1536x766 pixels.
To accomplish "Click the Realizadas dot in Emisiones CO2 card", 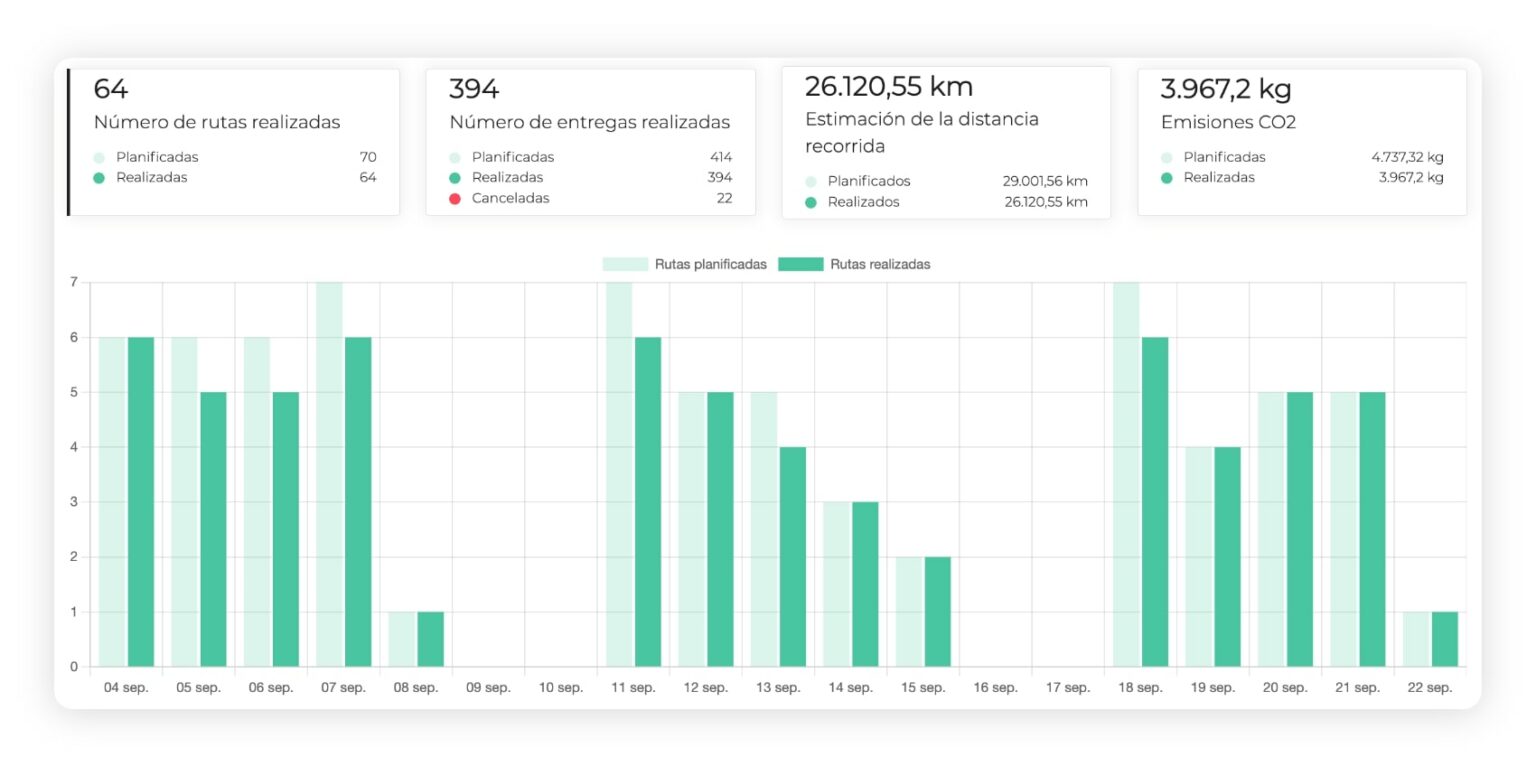I will click(x=1169, y=177).
